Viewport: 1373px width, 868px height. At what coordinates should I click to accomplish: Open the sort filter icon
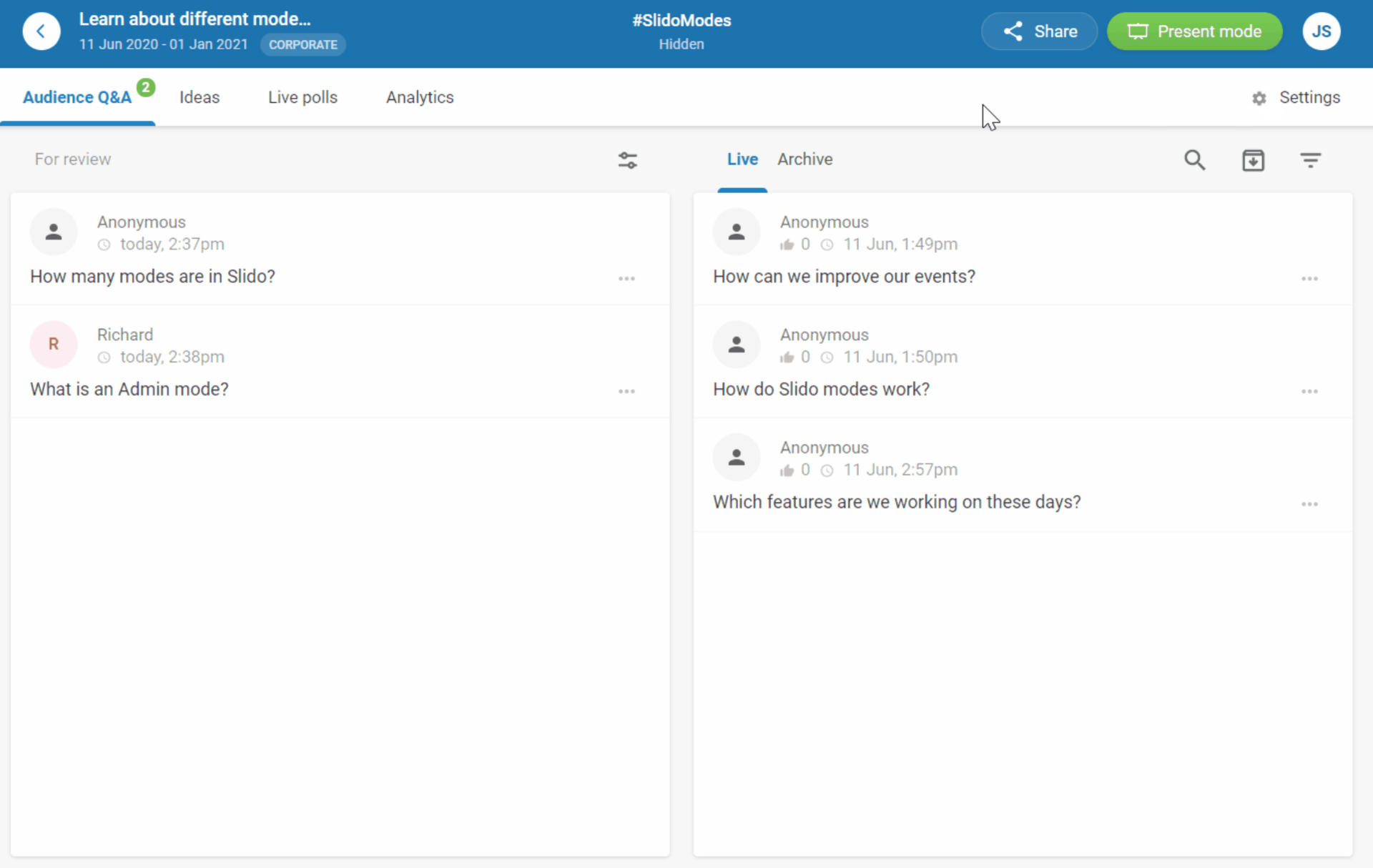coord(1310,160)
